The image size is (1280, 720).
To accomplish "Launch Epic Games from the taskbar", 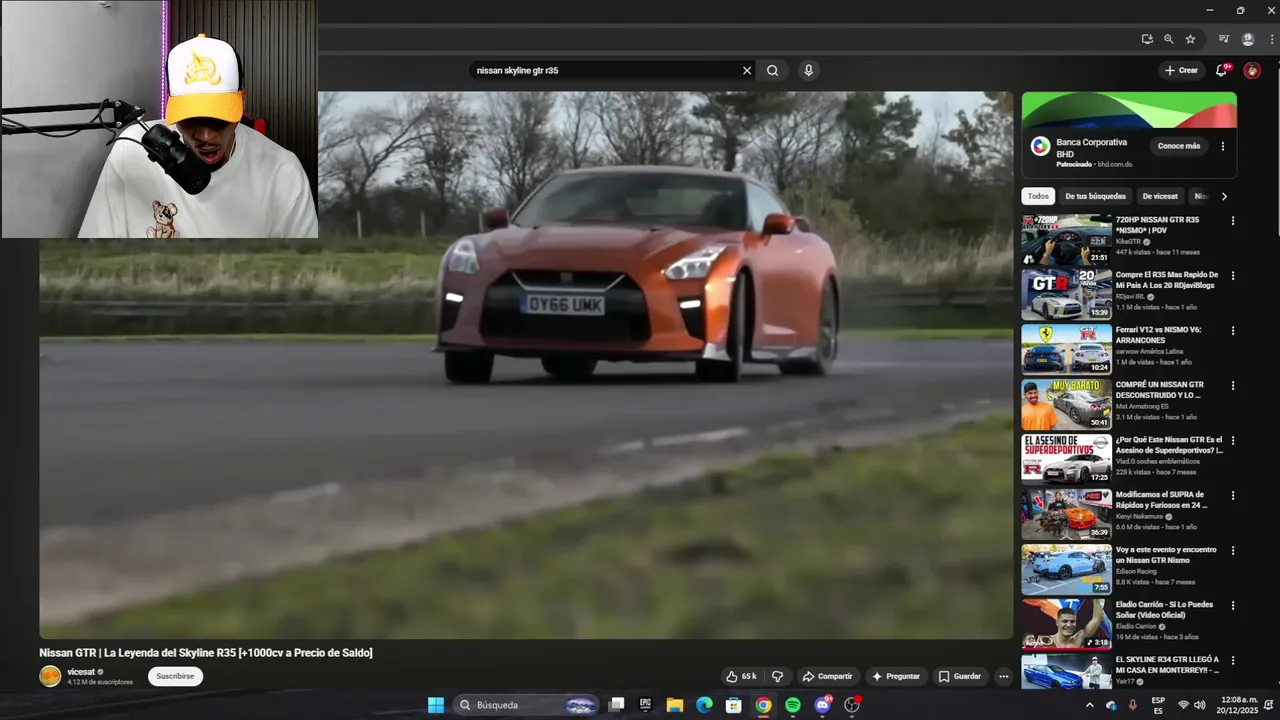I will 645,705.
